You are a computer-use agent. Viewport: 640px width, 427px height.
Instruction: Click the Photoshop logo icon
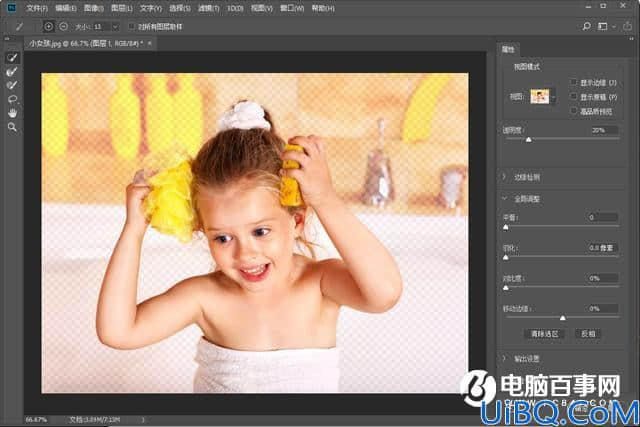tap(11, 7)
